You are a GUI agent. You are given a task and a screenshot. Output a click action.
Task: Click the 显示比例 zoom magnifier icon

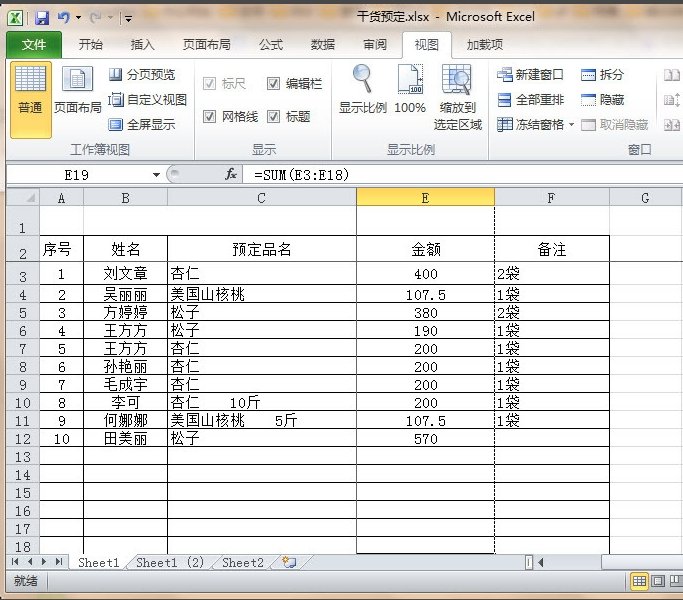coord(362,79)
